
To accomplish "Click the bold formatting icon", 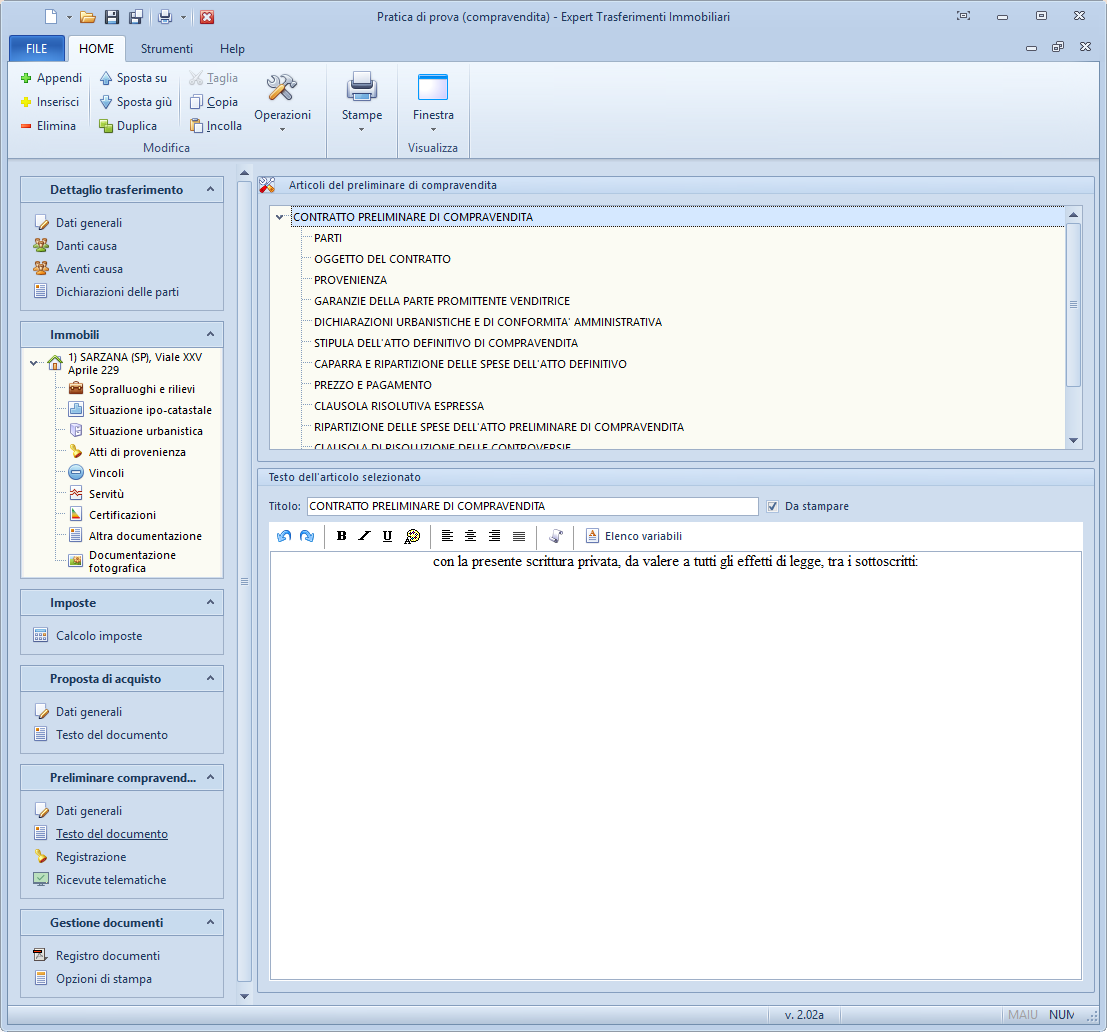I will pos(342,536).
